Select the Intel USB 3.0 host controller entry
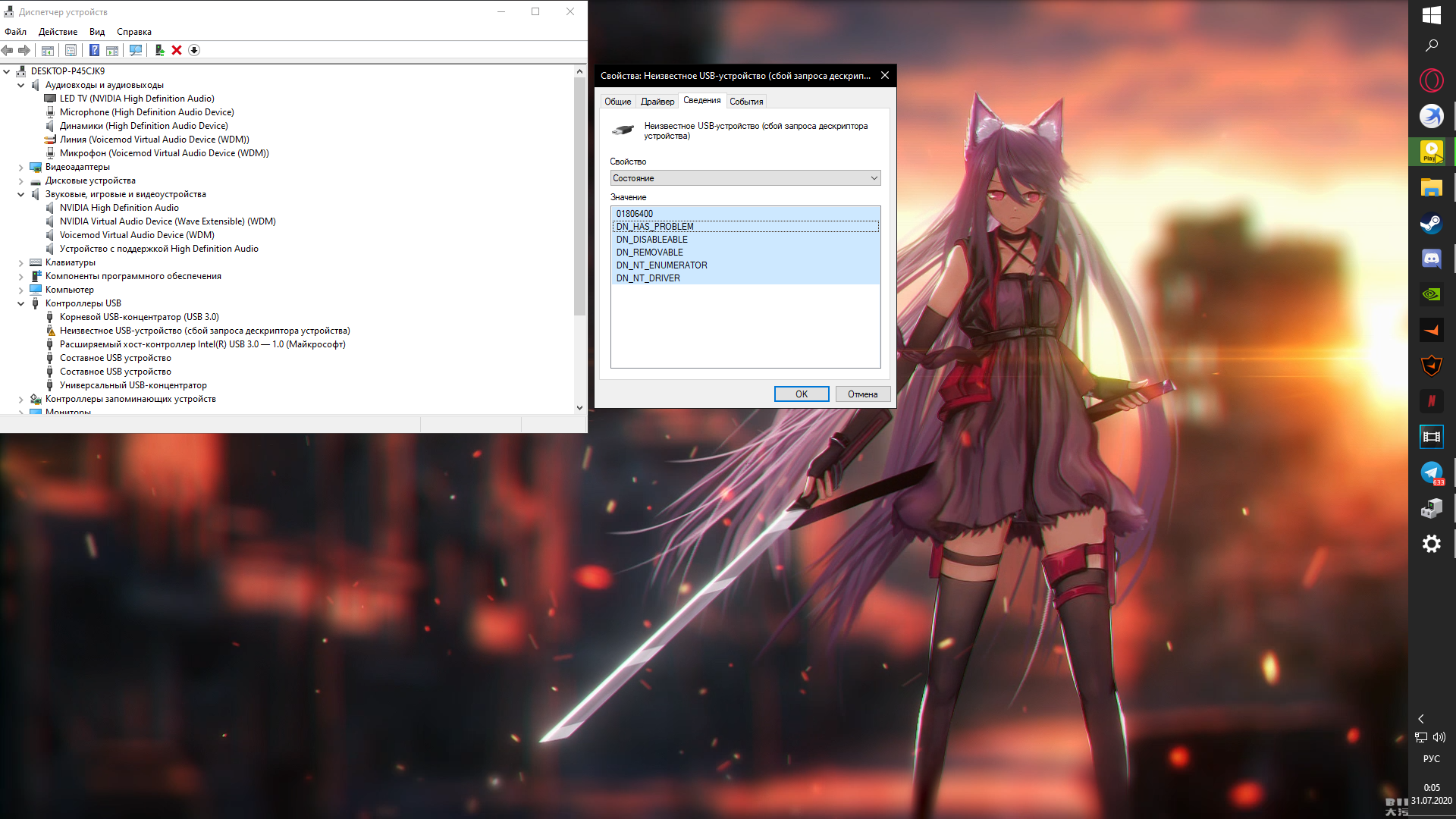The width and height of the screenshot is (1456, 819). [x=202, y=344]
